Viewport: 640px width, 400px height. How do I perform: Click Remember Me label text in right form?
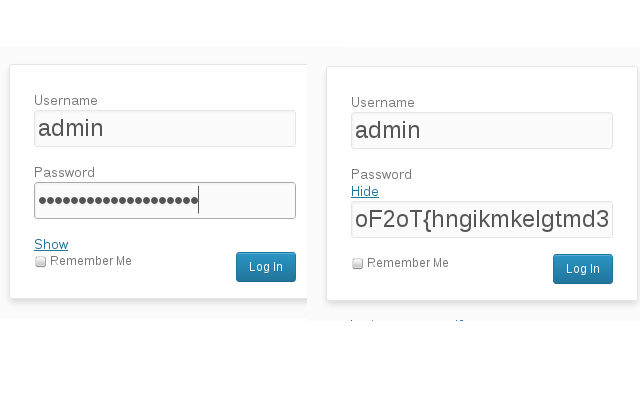point(408,263)
